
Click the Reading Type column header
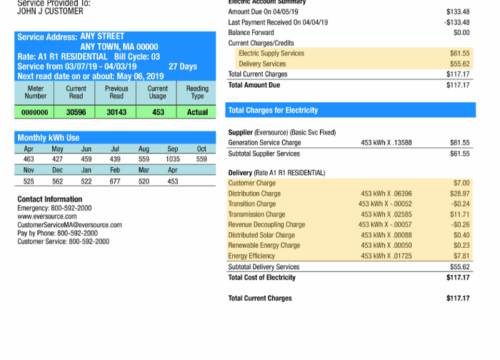tap(197, 92)
